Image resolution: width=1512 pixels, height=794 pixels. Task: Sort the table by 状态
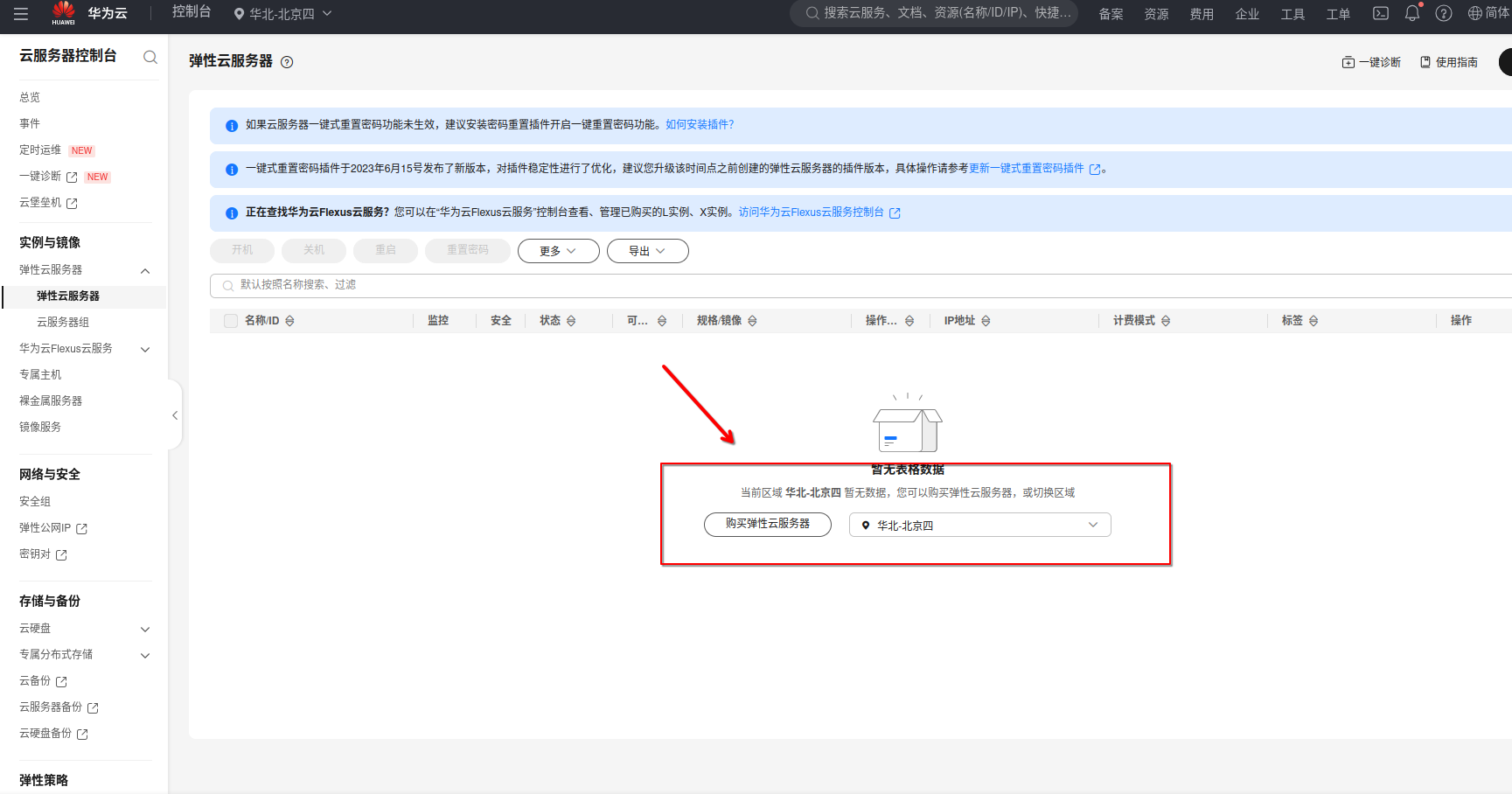[x=571, y=321]
